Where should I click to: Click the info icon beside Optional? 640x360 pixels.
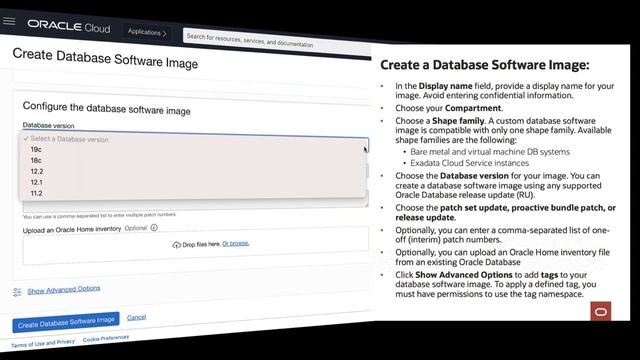click(154, 228)
